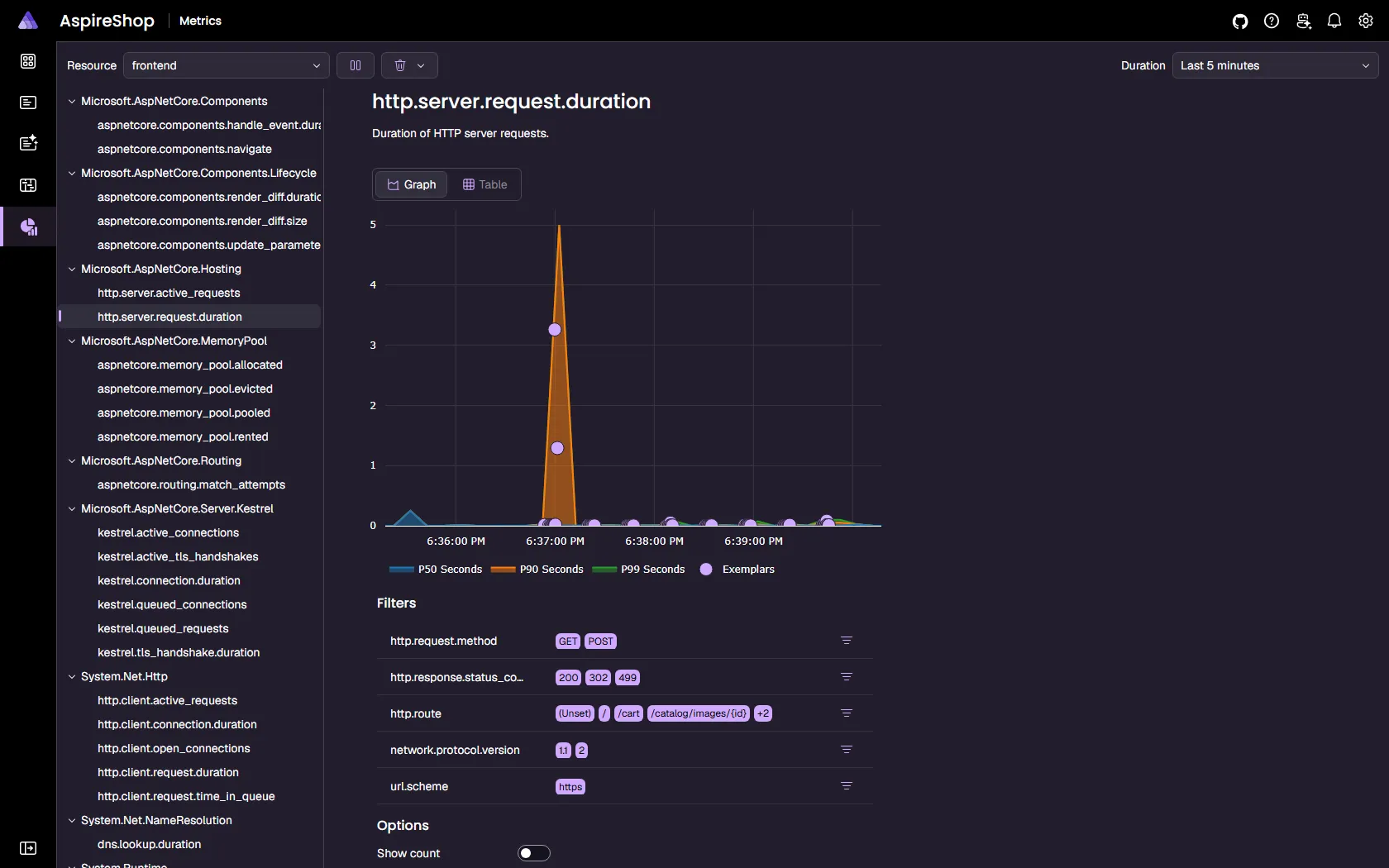Select the Metrics page sidebar icon
1389x868 pixels.
click(x=28, y=227)
